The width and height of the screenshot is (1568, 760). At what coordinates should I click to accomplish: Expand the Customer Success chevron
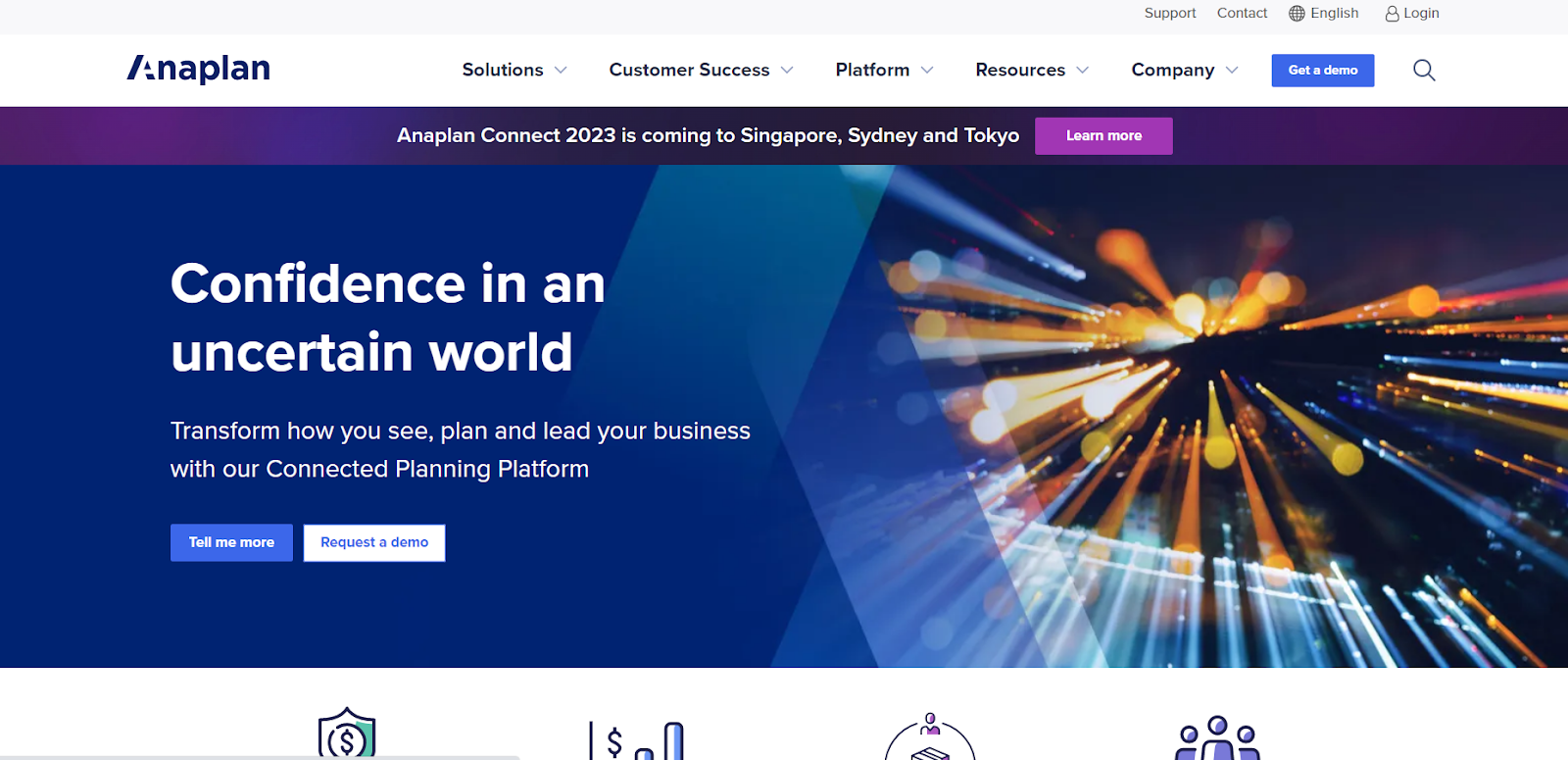787,70
